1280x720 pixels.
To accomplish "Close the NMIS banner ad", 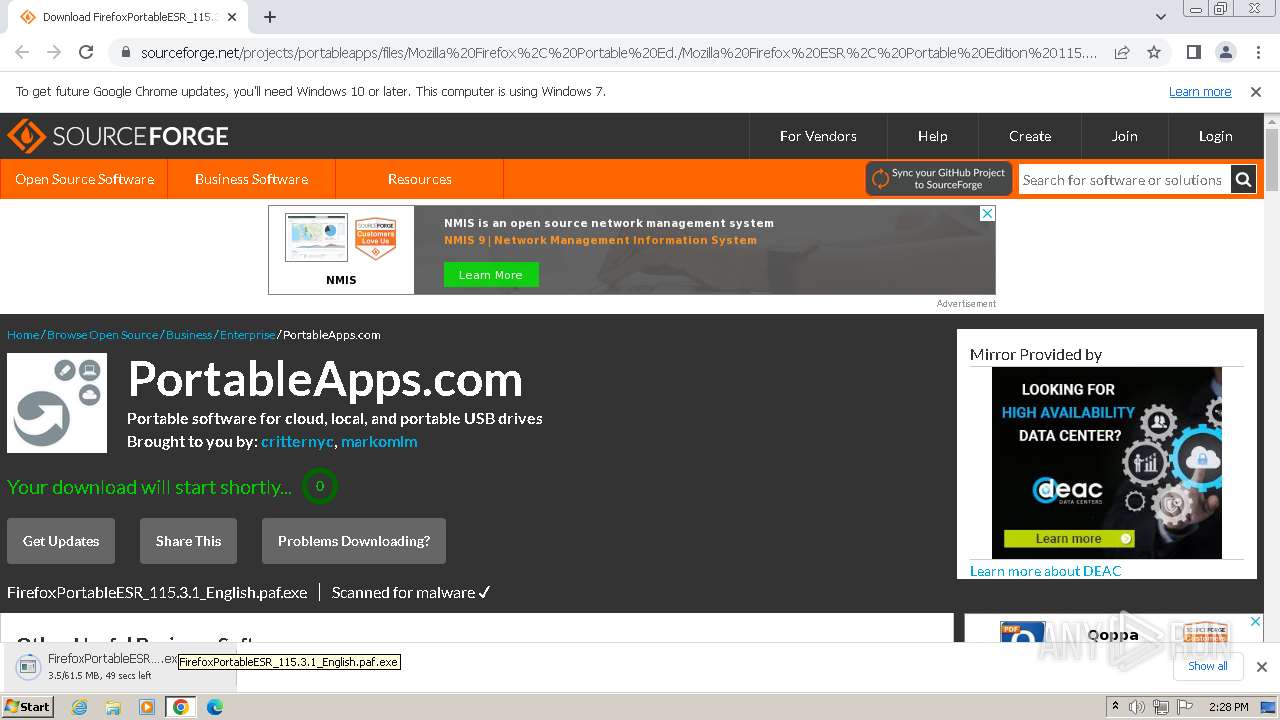I will [x=987, y=214].
